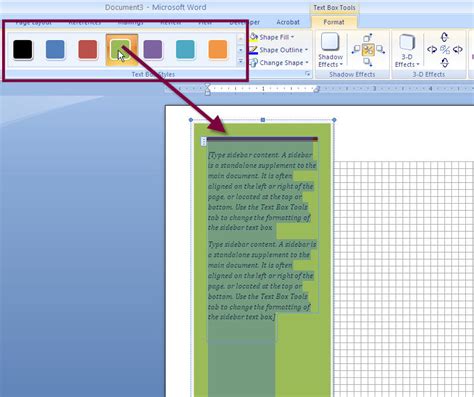Apply the purple text box style

pos(153,49)
